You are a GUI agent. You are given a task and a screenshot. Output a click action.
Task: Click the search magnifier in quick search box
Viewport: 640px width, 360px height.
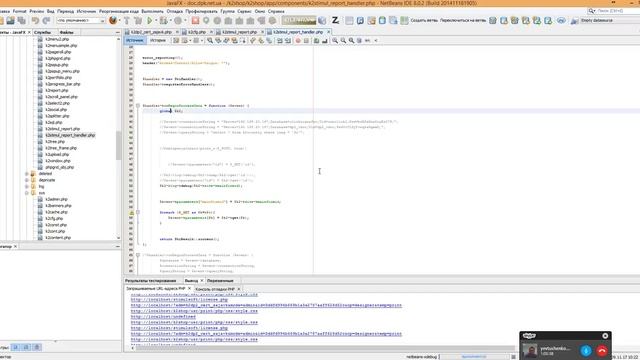(591, 11)
